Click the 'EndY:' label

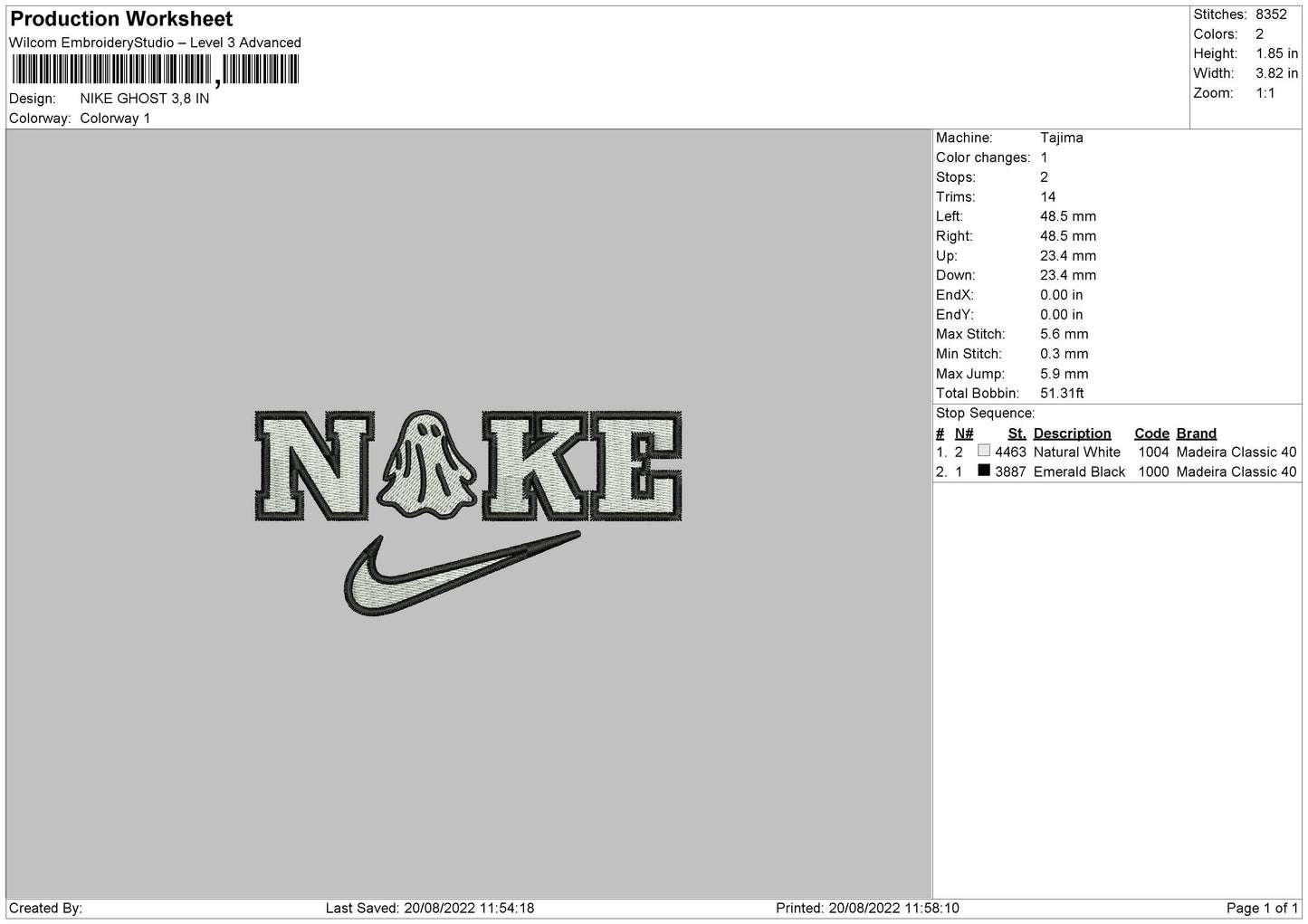pyautogui.click(x=955, y=315)
